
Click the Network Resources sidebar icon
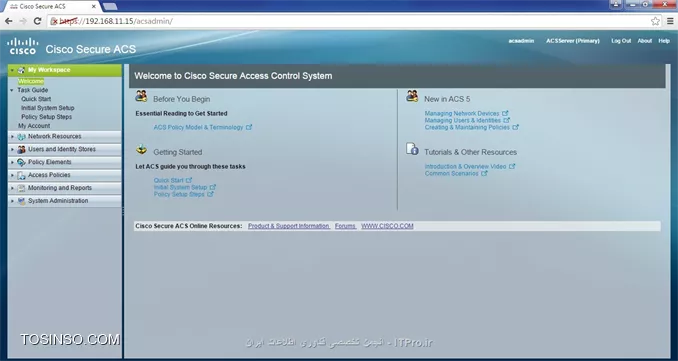(21, 137)
